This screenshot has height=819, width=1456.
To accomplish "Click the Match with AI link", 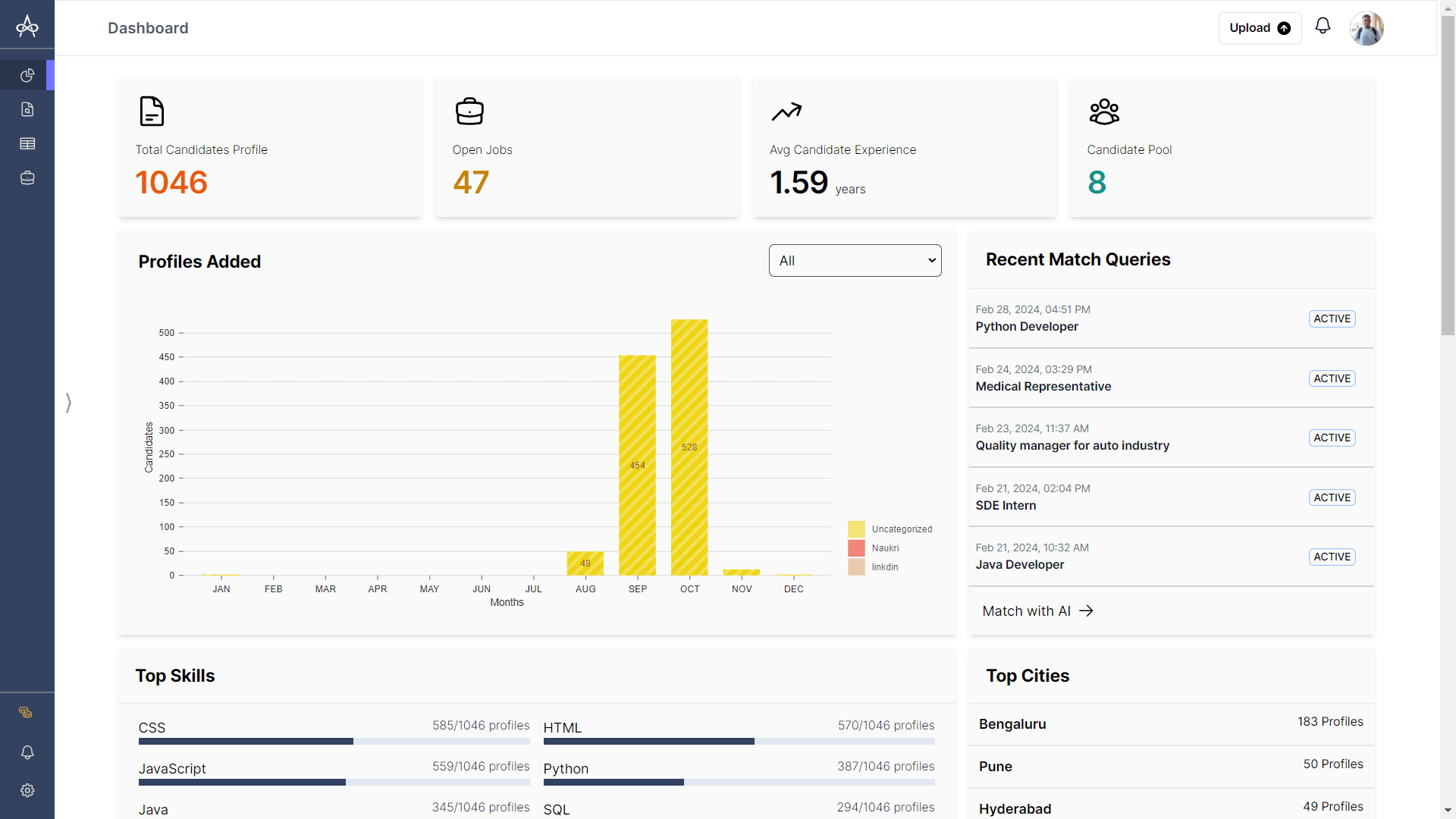I will click(x=1037, y=611).
